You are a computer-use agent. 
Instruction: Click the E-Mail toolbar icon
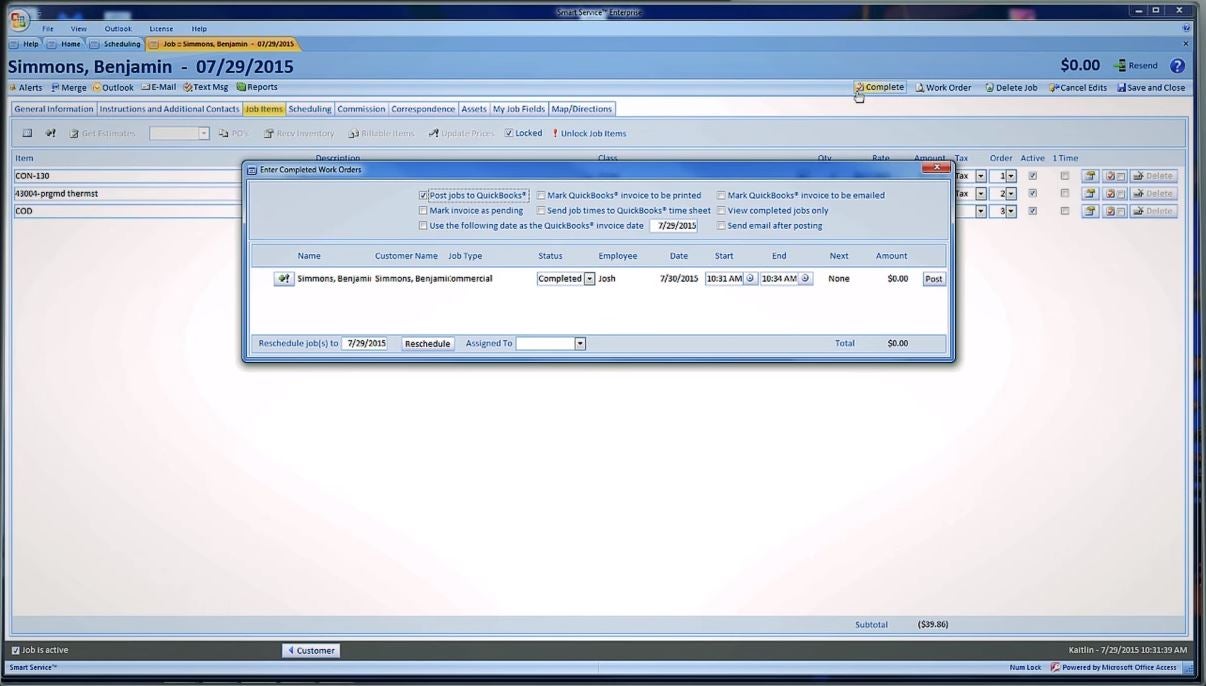(x=157, y=87)
